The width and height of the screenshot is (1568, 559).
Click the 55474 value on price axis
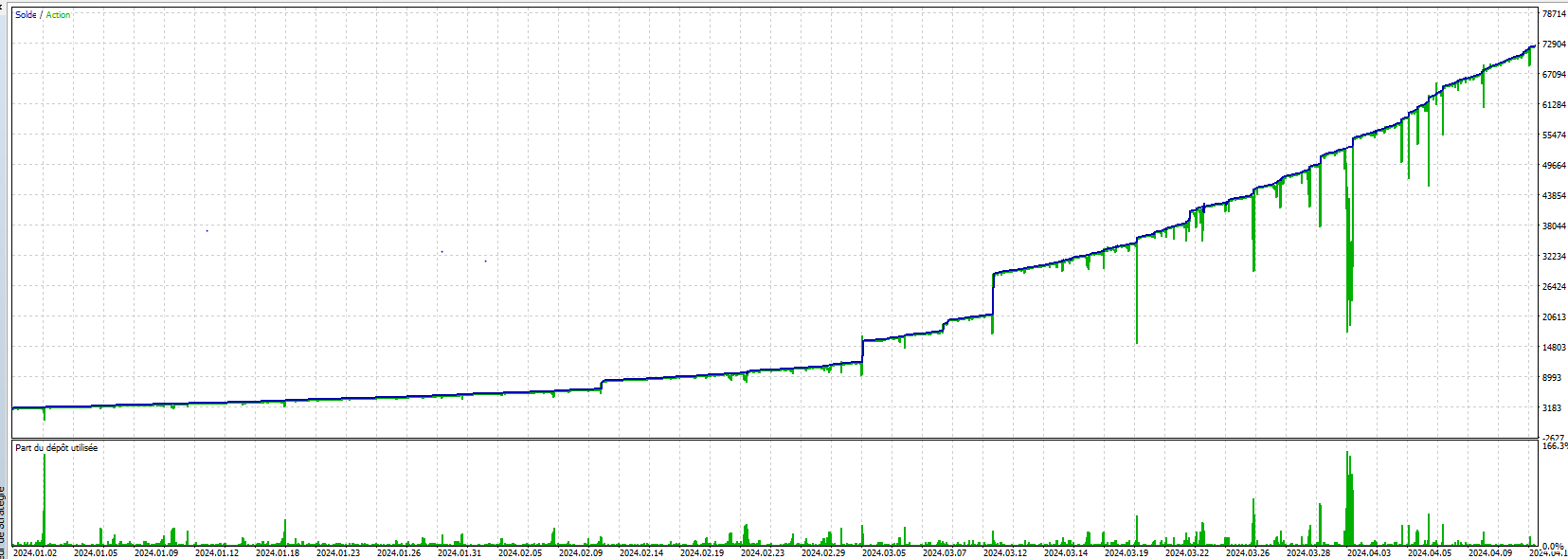[1554, 135]
